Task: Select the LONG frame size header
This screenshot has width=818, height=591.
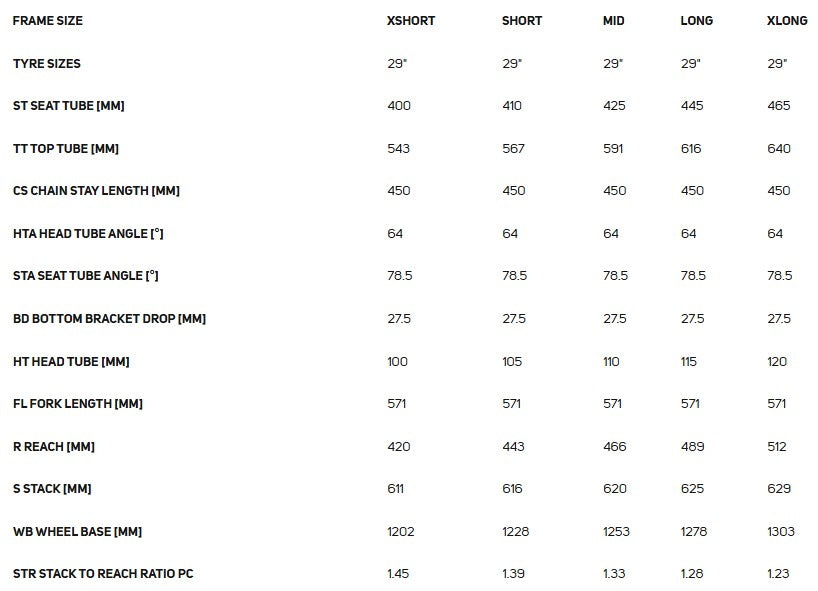Action: click(697, 21)
